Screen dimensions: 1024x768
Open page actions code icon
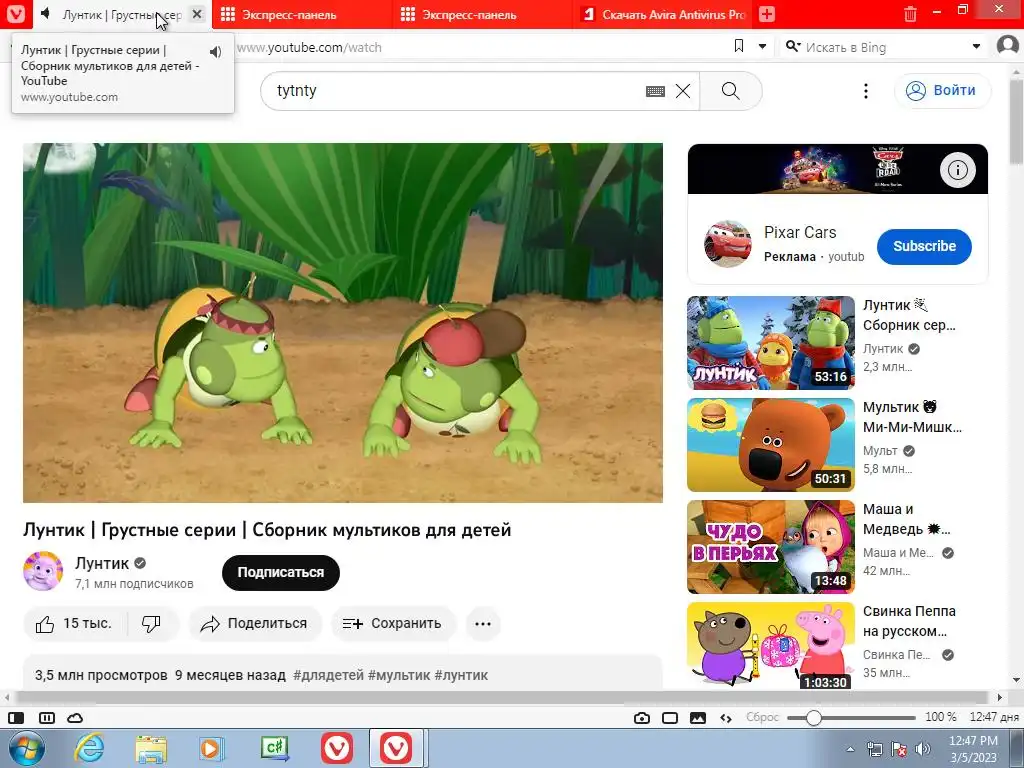tap(726, 718)
